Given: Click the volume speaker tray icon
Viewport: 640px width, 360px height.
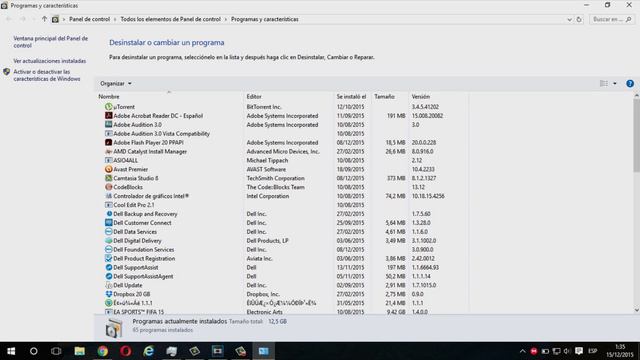Looking at the screenshot, I should 567,351.
